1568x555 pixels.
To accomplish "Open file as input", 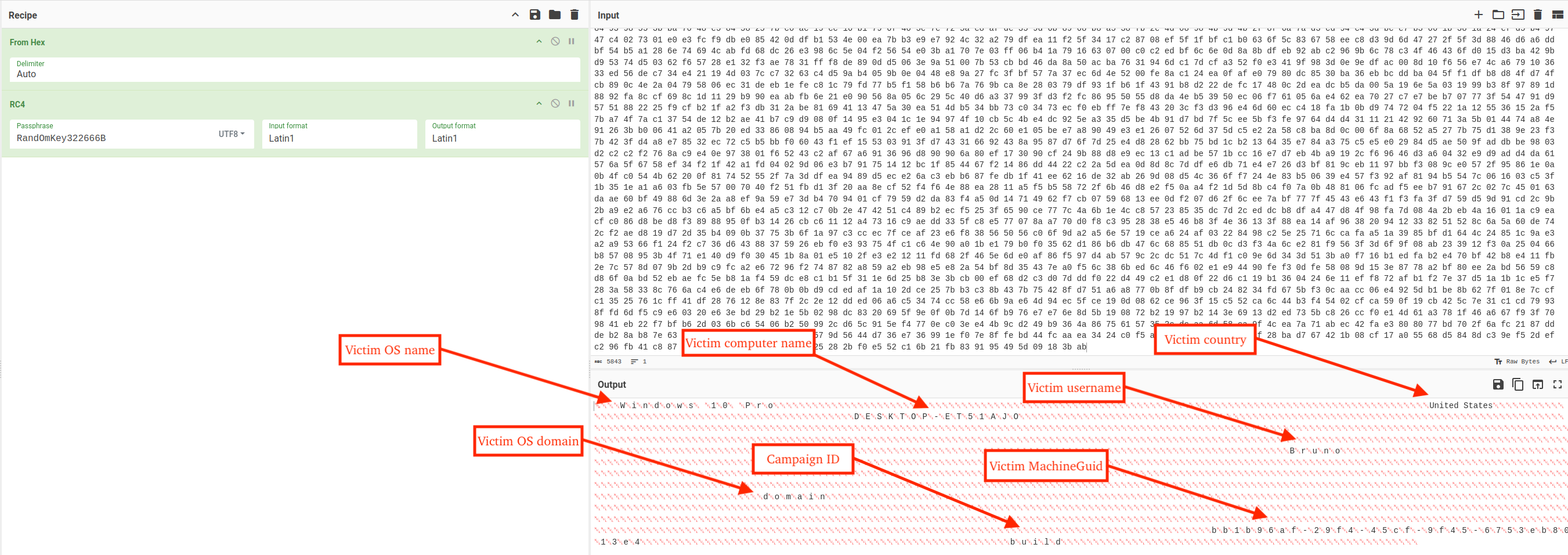I will [1518, 15].
